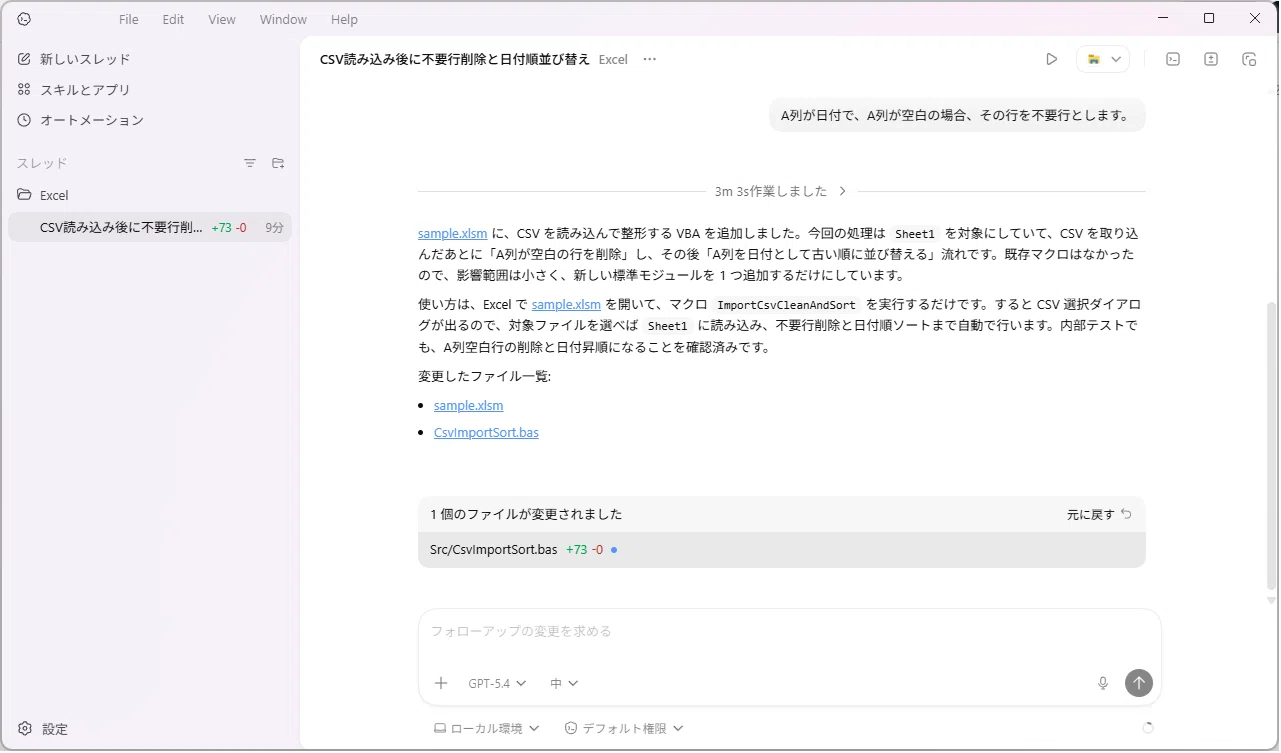Click the user message about A列が日付

point(957,115)
